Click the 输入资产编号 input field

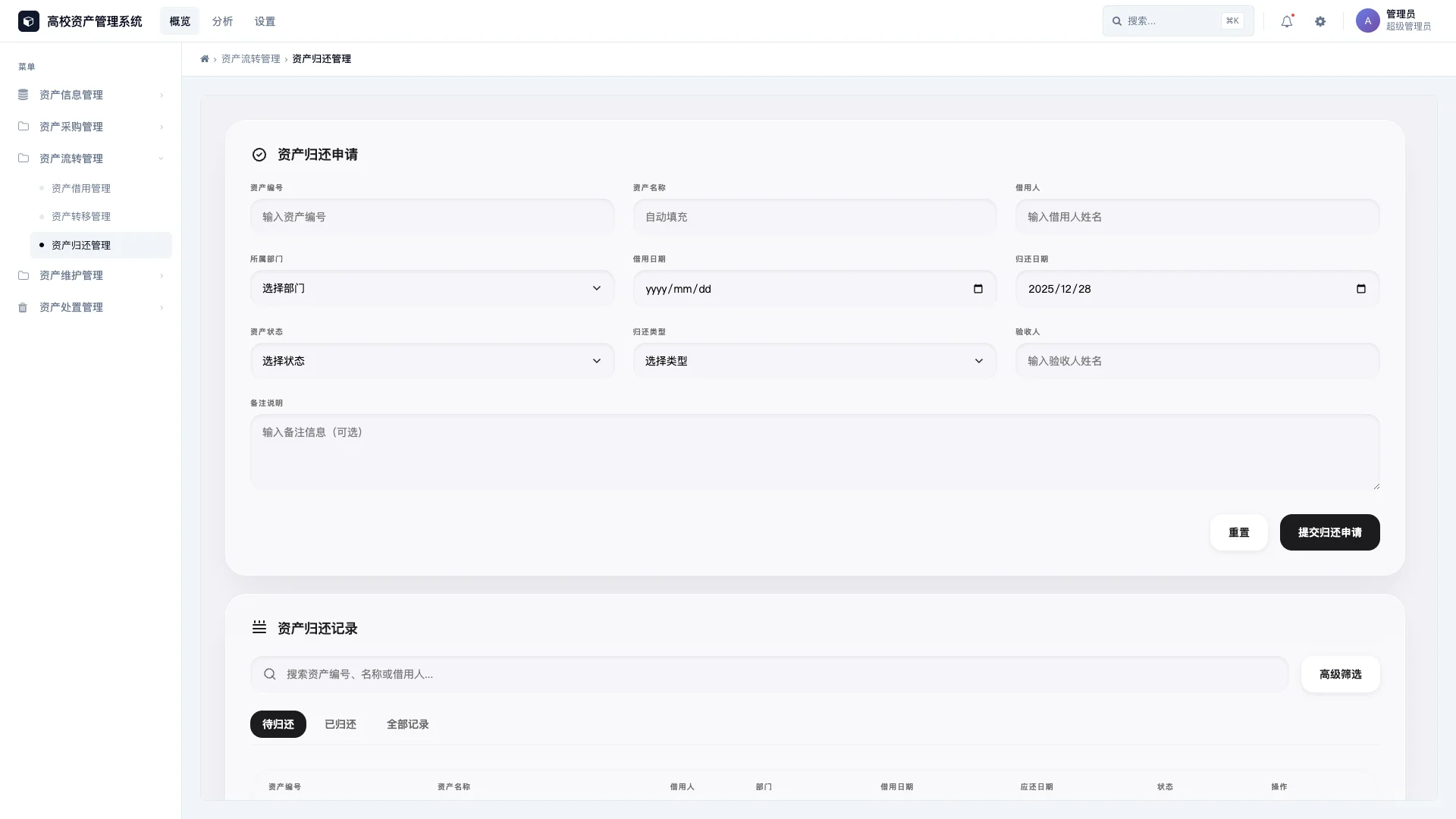click(x=432, y=217)
